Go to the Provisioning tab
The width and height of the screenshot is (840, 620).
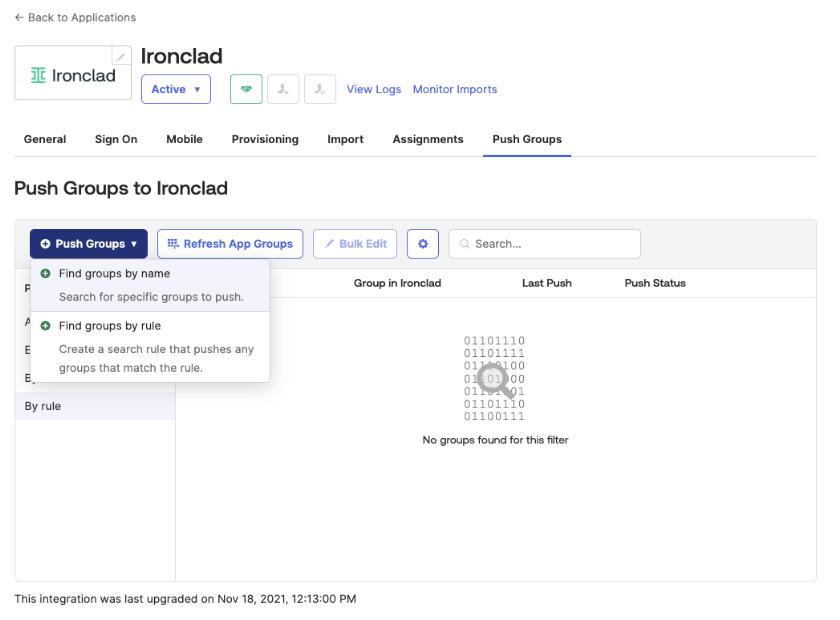(265, 139)
